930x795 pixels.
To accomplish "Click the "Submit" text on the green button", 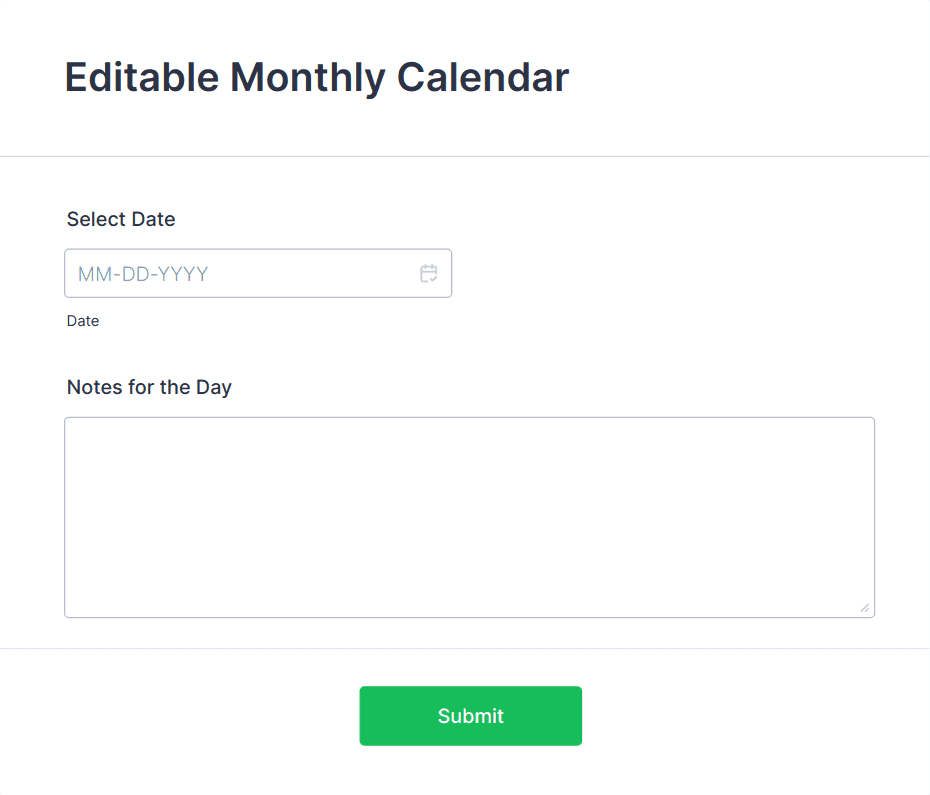I will [470, 716].
